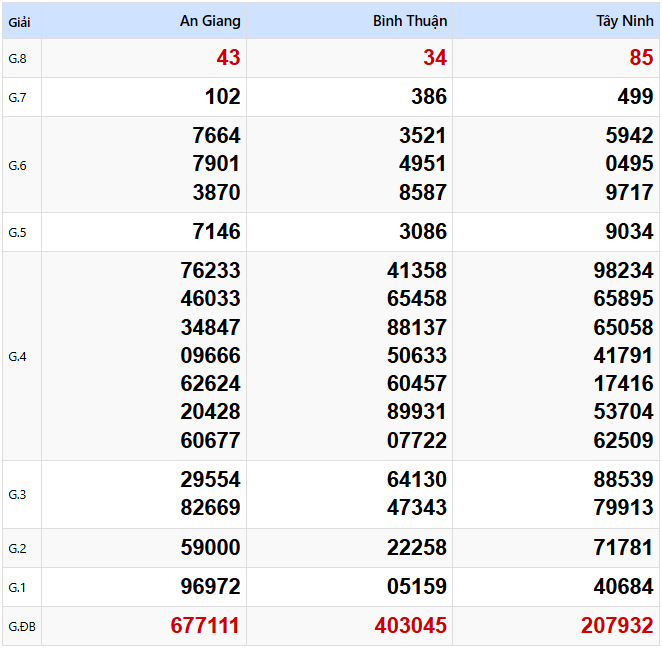This screenshot has height=649, width=662.
Task: Click number 76233 in G.4
Action: pos(211,270)
